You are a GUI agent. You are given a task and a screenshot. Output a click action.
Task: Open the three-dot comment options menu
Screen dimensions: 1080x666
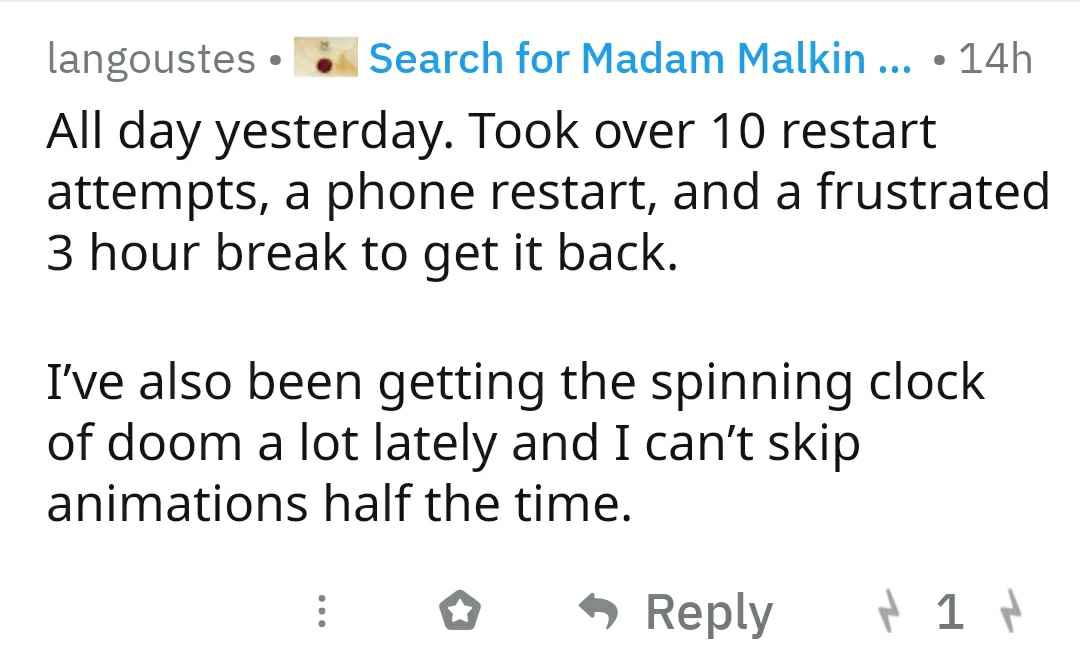coord(321,612)
